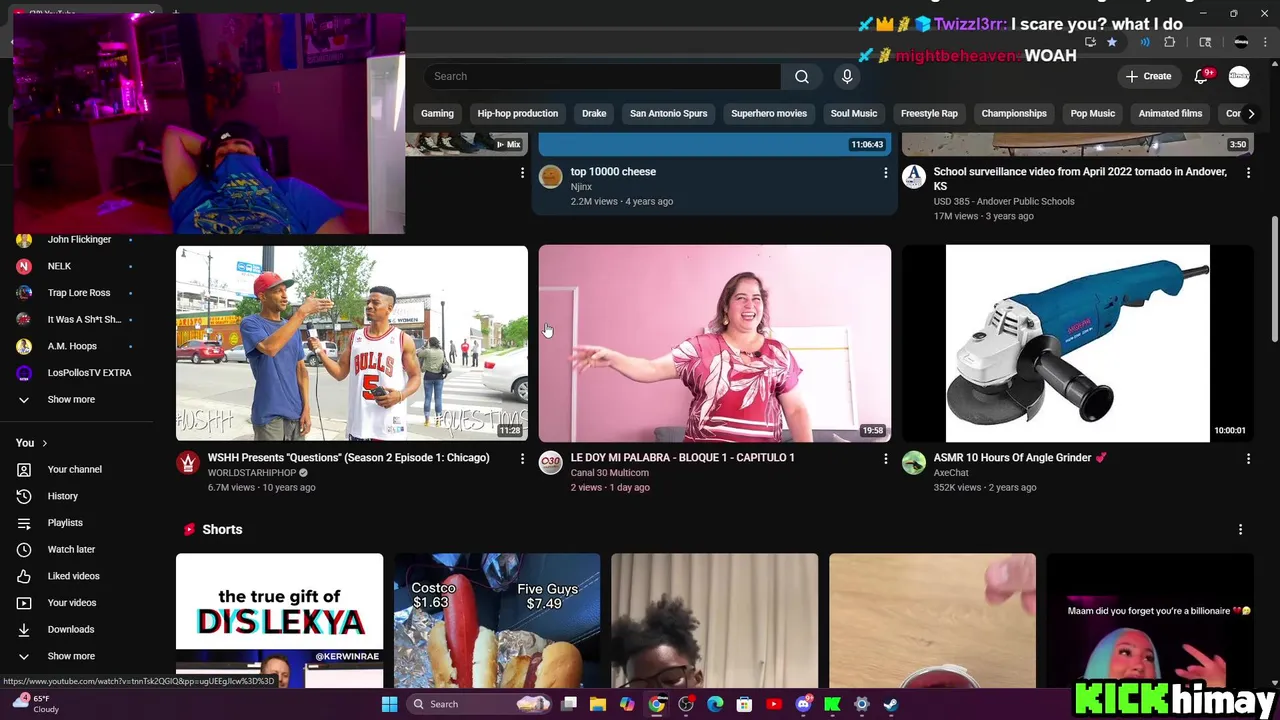
Task: Open the angle grinder ASMR thumbnail
Action: 1078,343
